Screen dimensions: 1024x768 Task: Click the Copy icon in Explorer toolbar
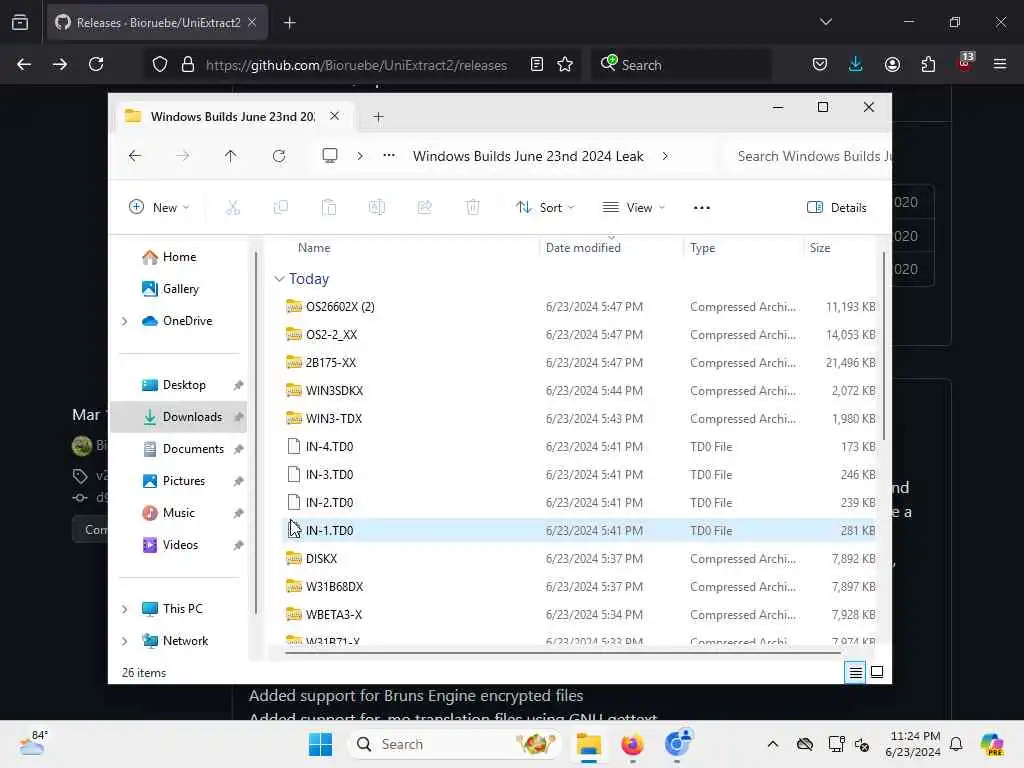(x=281, y=208)
